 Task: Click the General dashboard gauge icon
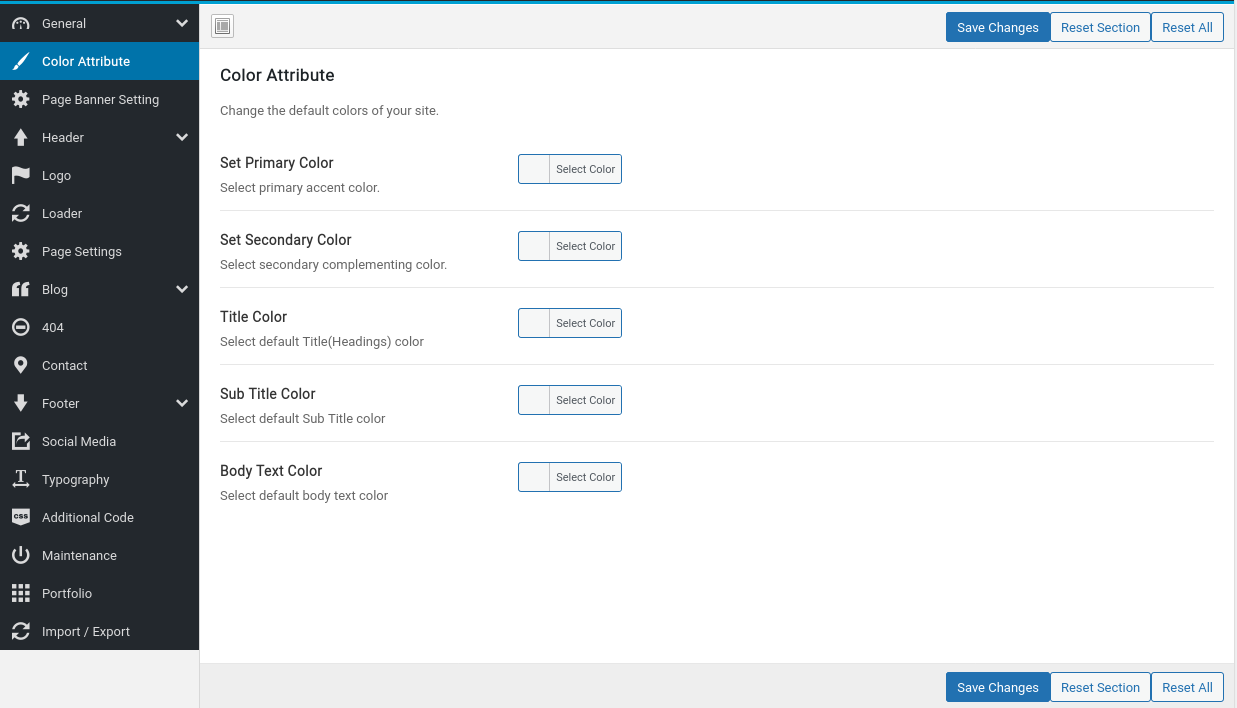coord(20,23)
